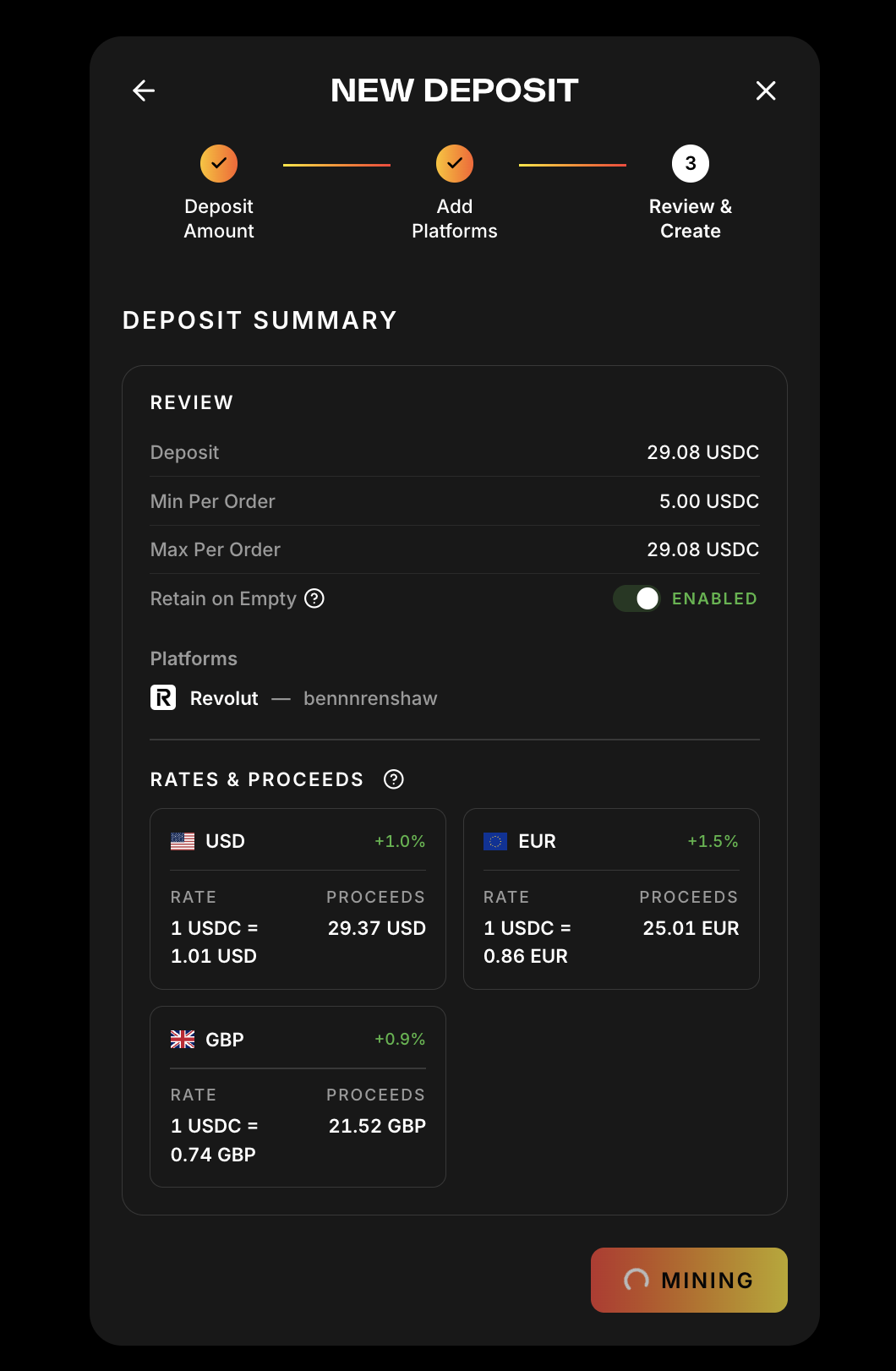Viewport: 896px width, 1371px height.
Task: Select step 3 Review & Create circle
Action: pos(691,163)
